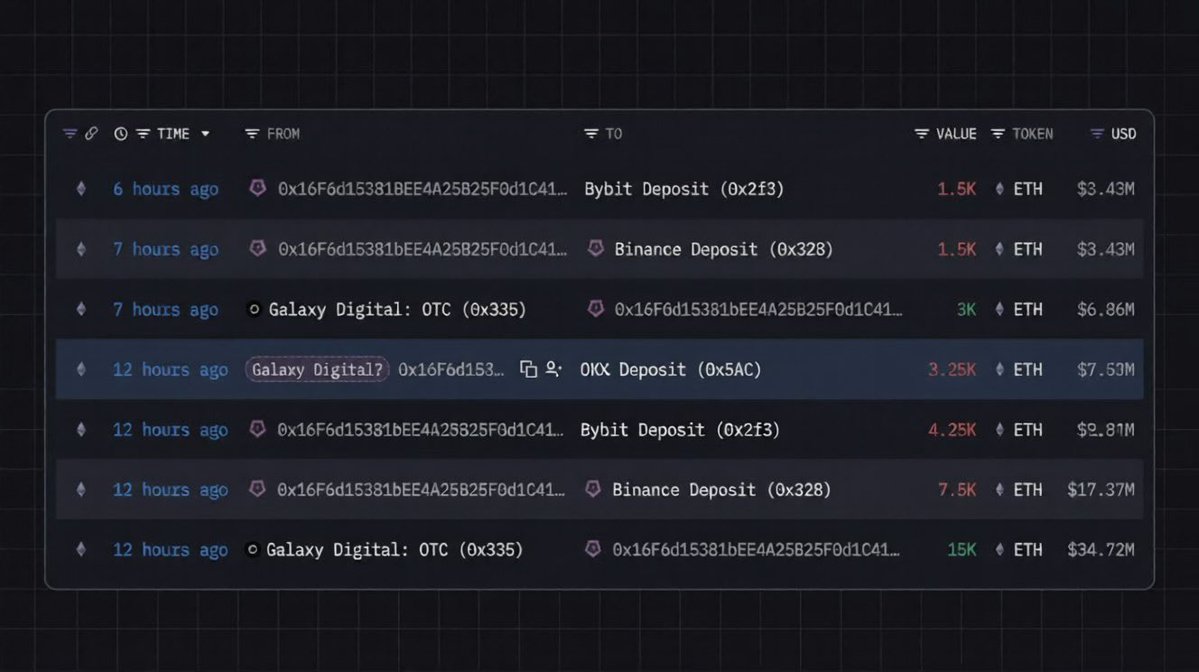Click the copy address icon in the highlighted row

(x=528, y=369)
